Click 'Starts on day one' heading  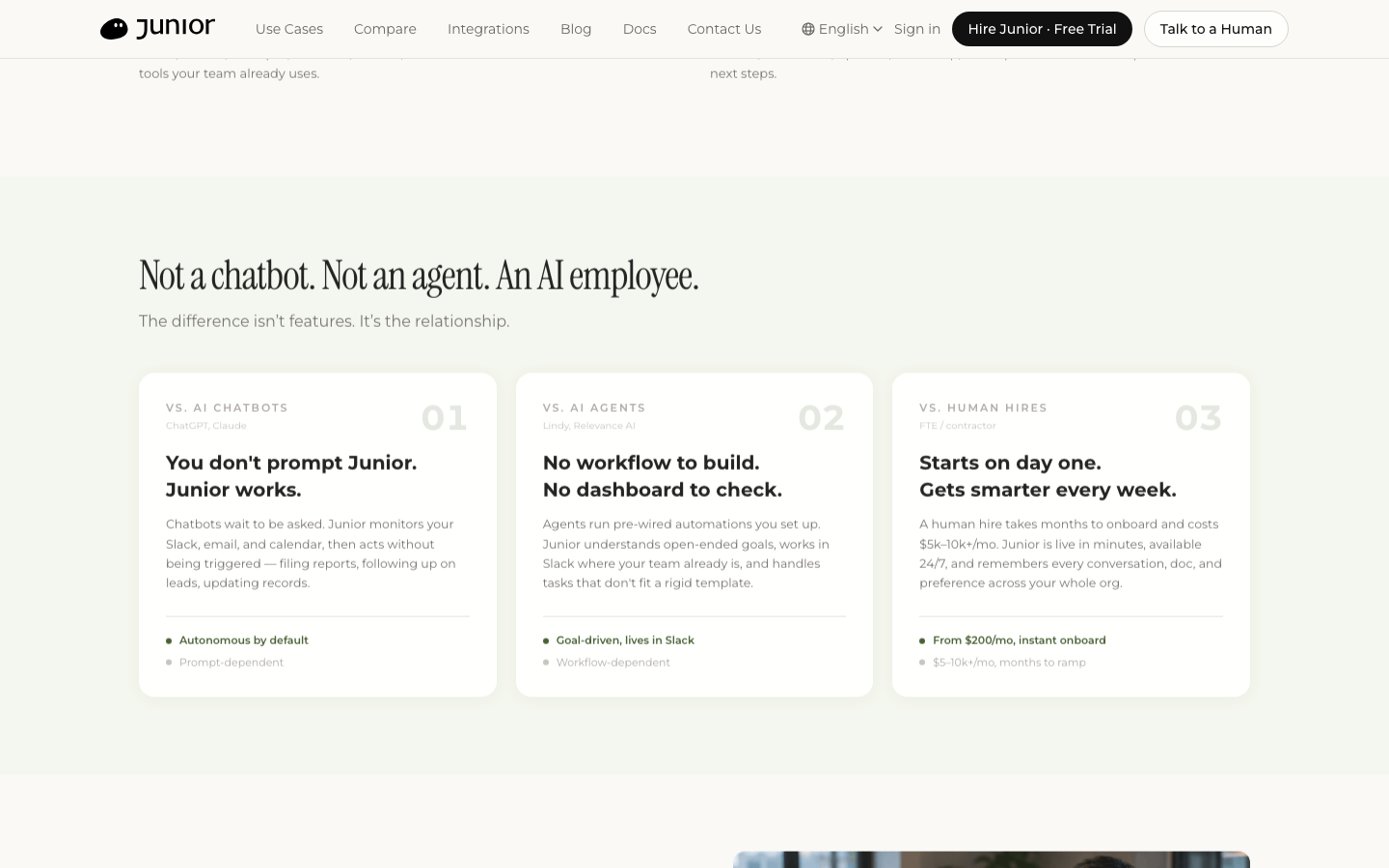click(x=1048, y=476)
